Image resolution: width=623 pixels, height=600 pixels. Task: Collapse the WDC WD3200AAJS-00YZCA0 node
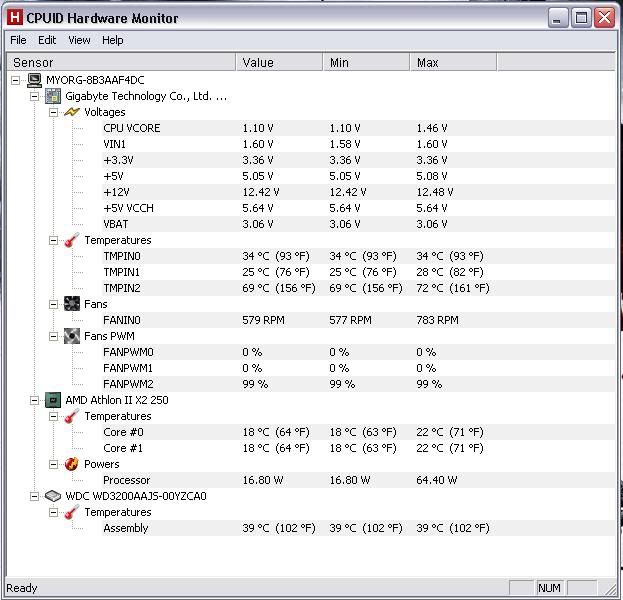(x=35, y=496)
